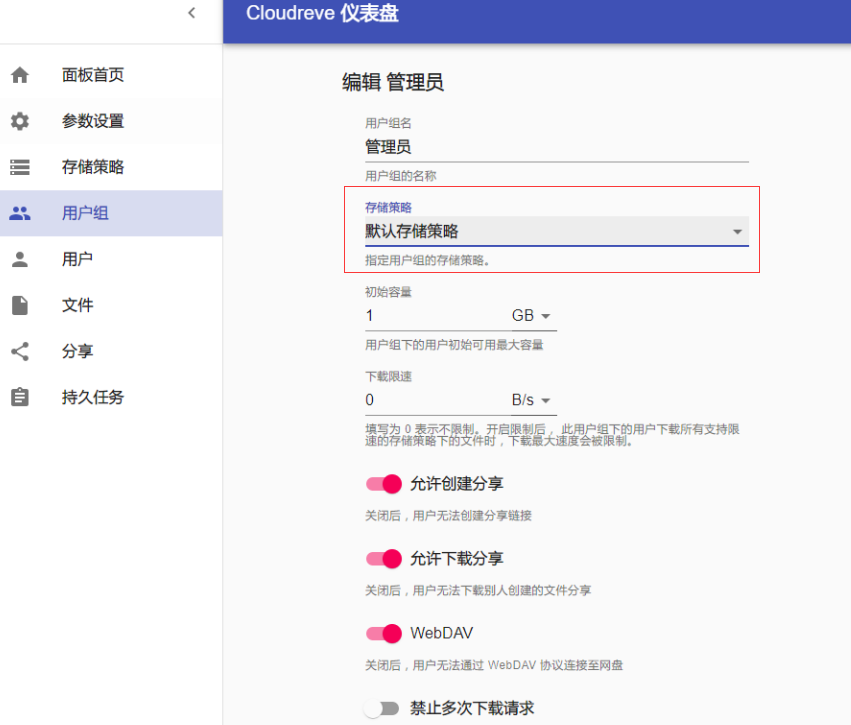Click the gear icon for 参数设置
This screenshot has width=851, height=725.
(20, 121)
